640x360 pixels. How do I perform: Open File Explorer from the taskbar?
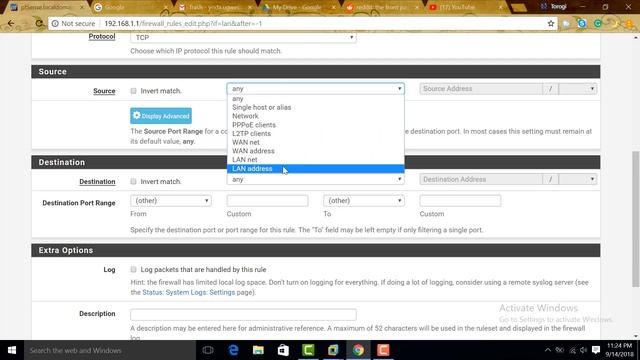258,350
